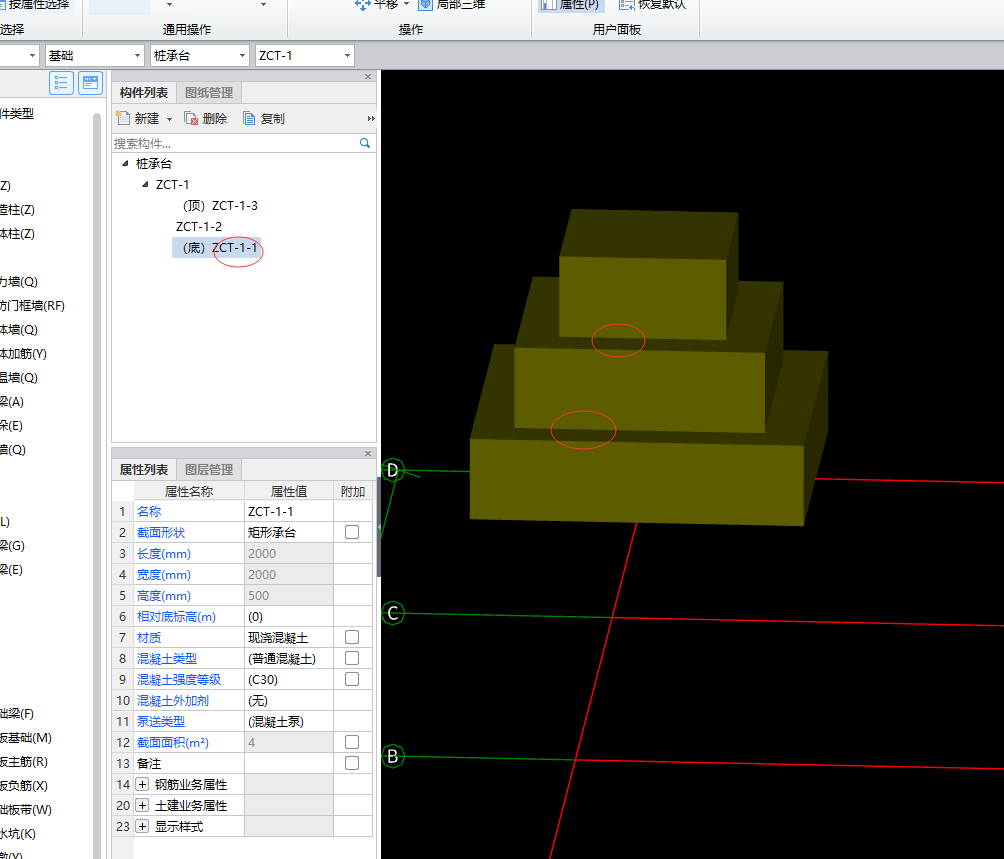Open the 基础 category dropdown
Viewport: 1004px width, 859px height.
[137, 56]
